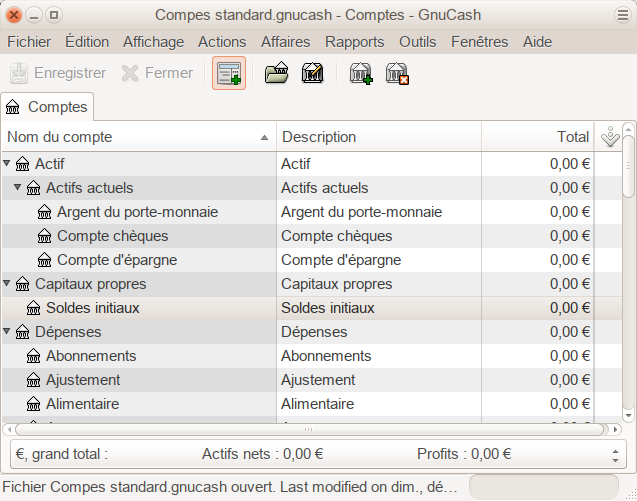
Task: Open the column chooser arrow button
Action: point(609,137)
